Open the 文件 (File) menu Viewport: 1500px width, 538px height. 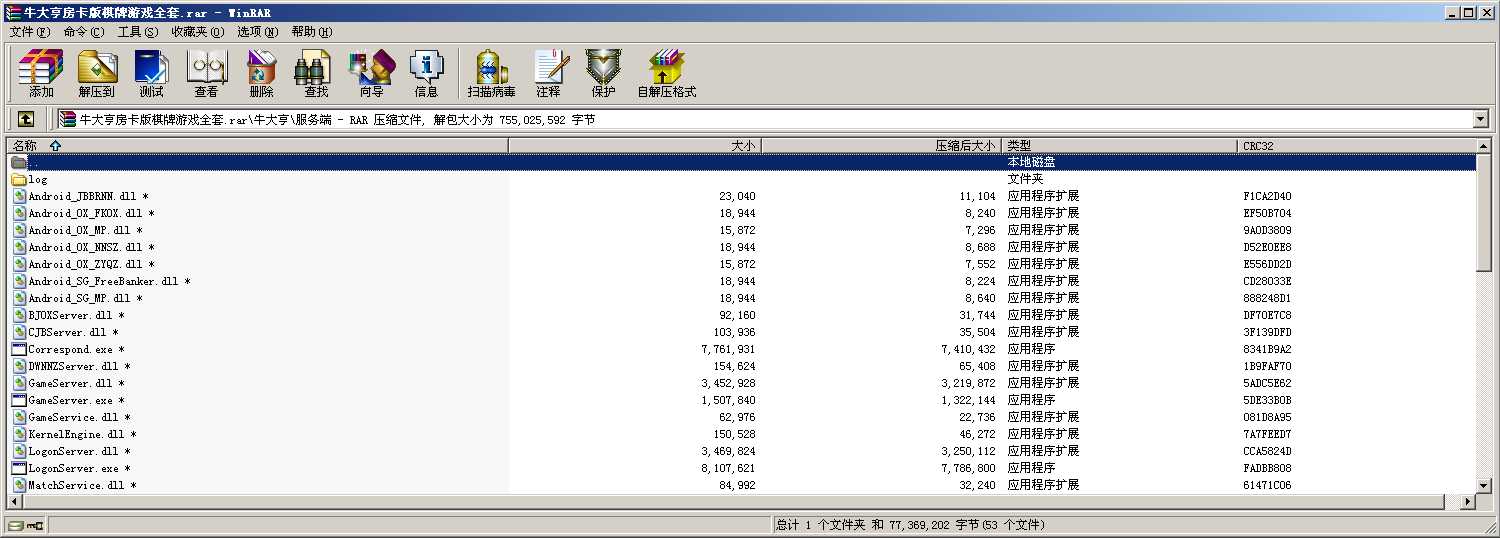[30, 32]
